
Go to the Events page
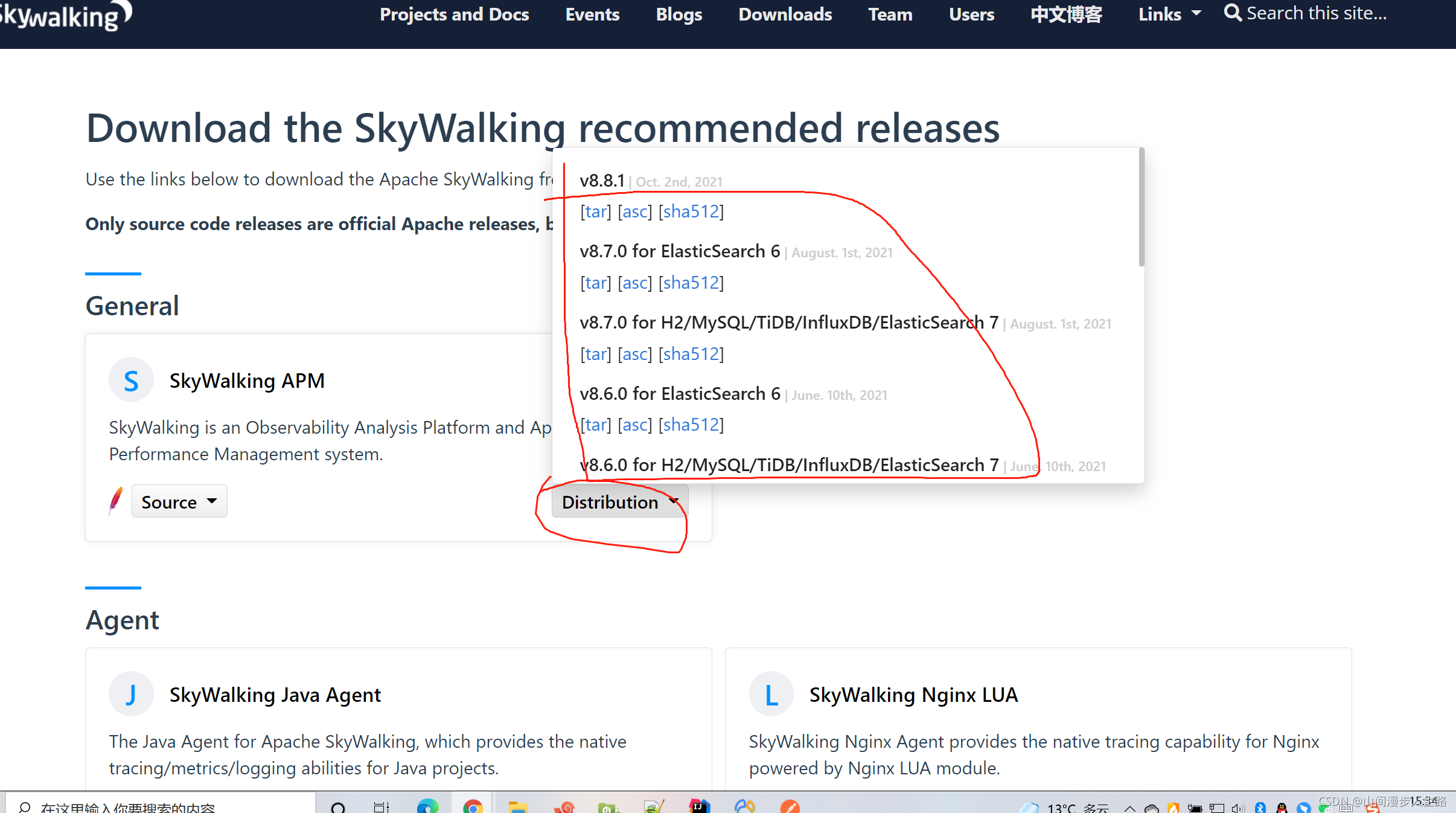[x=592, y=14]
